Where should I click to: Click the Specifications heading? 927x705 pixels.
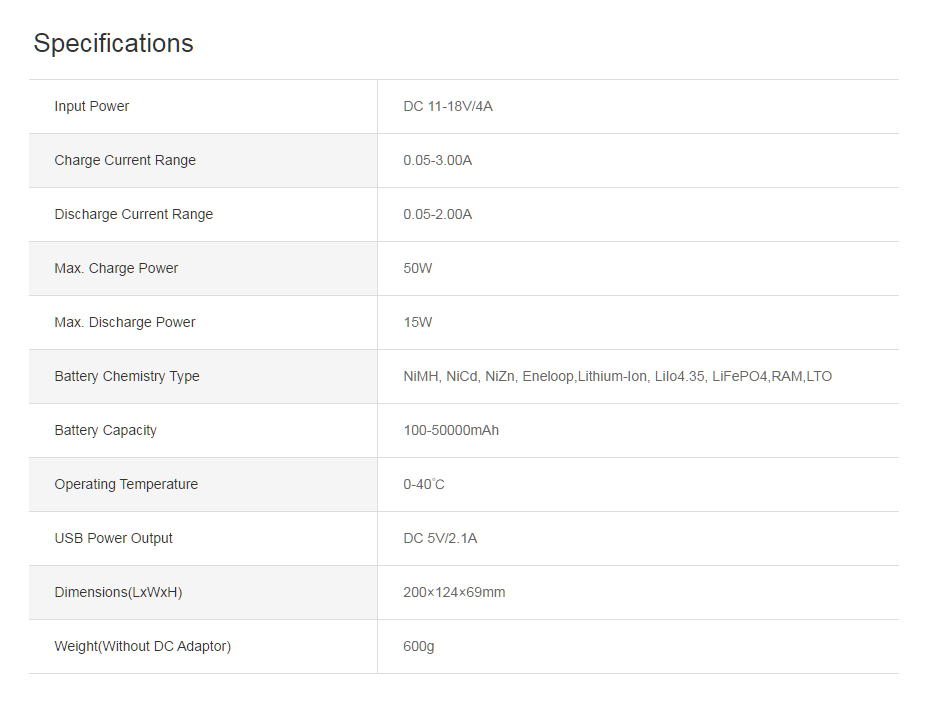pos(113,44)
